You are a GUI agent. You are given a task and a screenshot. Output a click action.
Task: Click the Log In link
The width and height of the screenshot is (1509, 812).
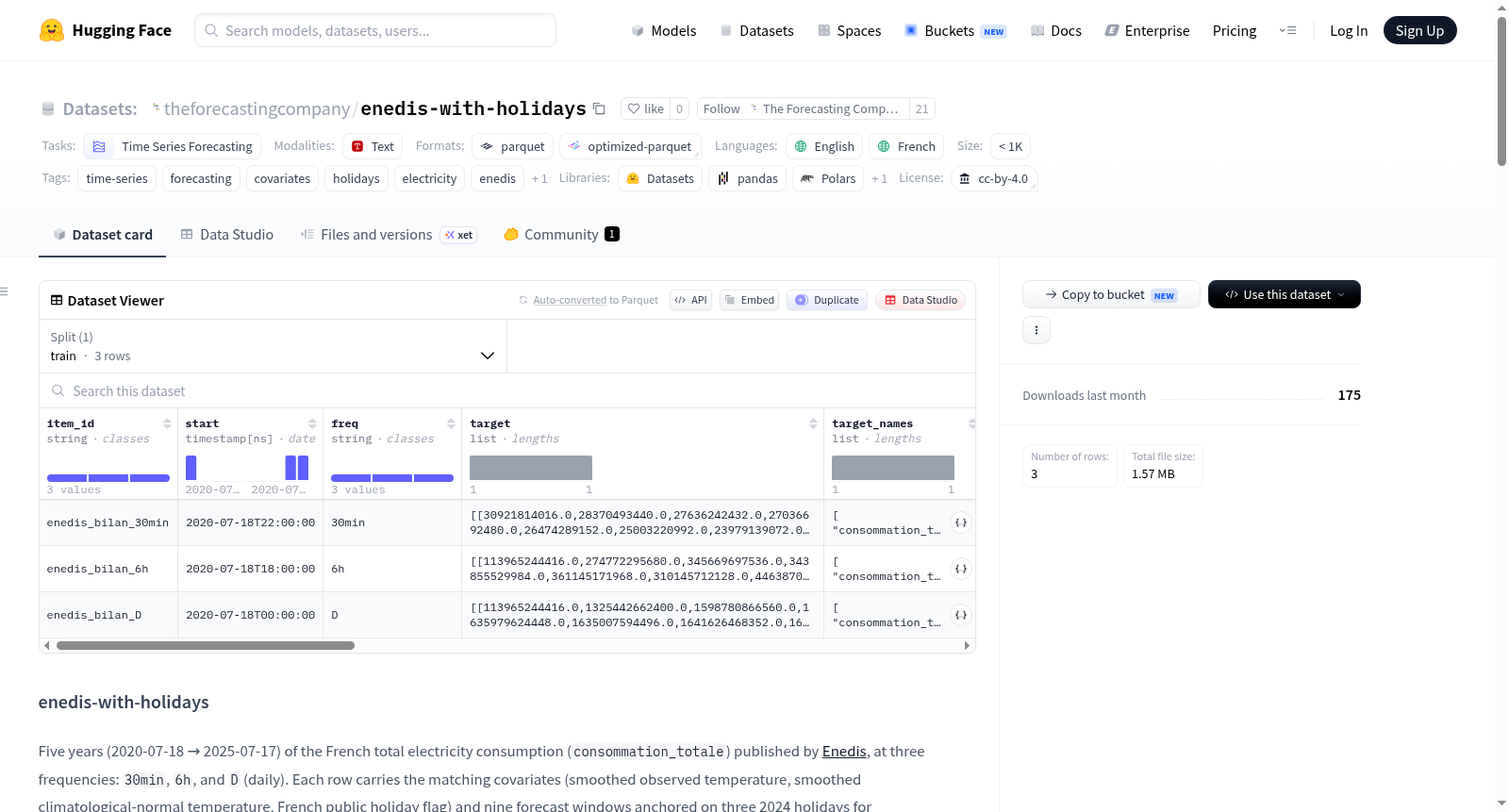[1349, 30]
